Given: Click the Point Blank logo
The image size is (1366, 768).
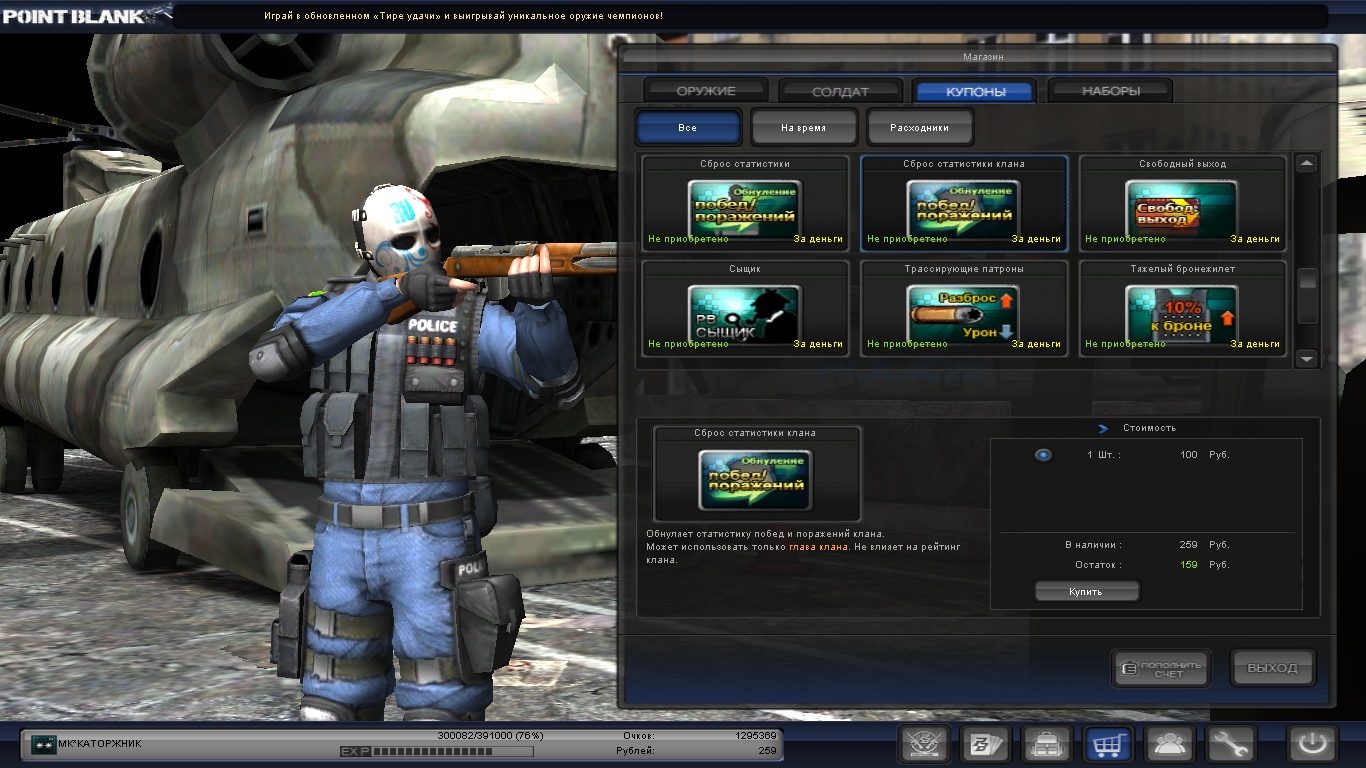Looking at the screenshot, I should point(86,15).
